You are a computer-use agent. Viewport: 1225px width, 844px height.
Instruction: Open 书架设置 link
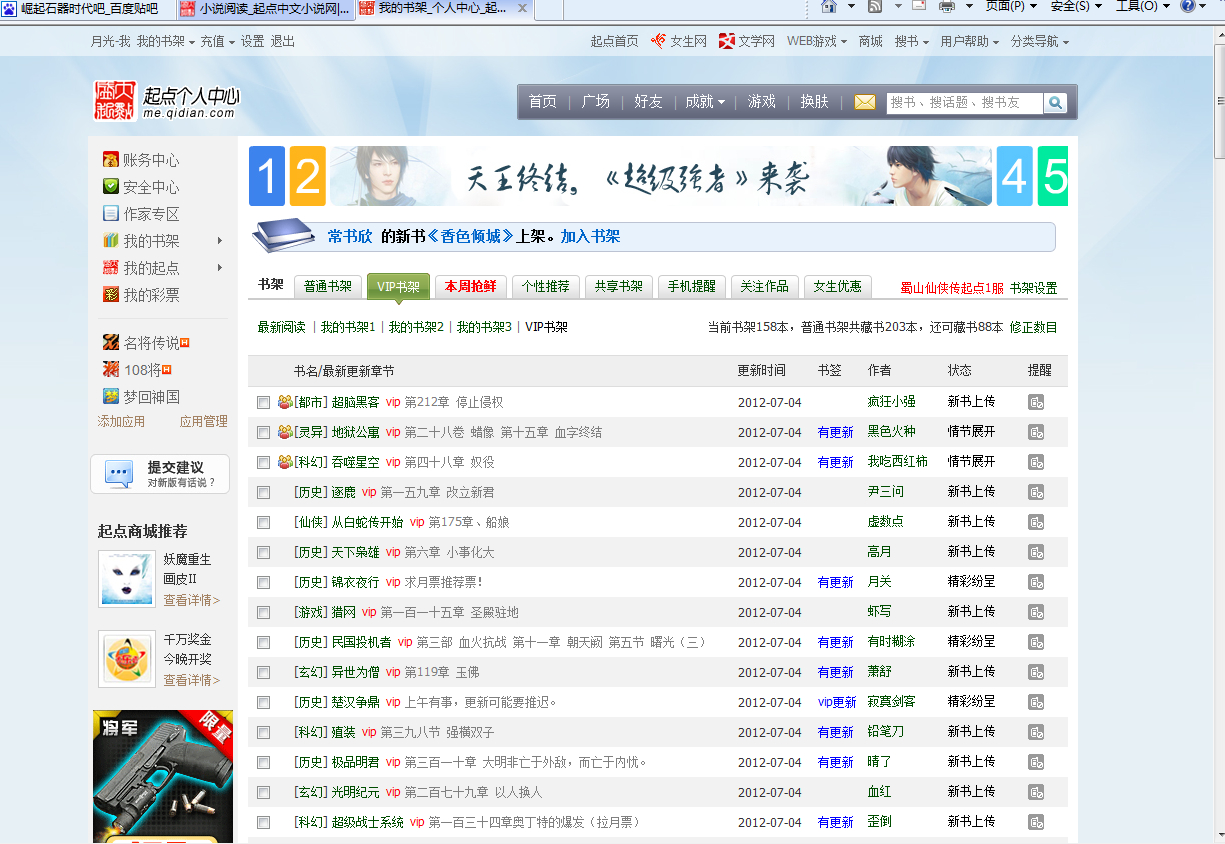(1033, 288)
